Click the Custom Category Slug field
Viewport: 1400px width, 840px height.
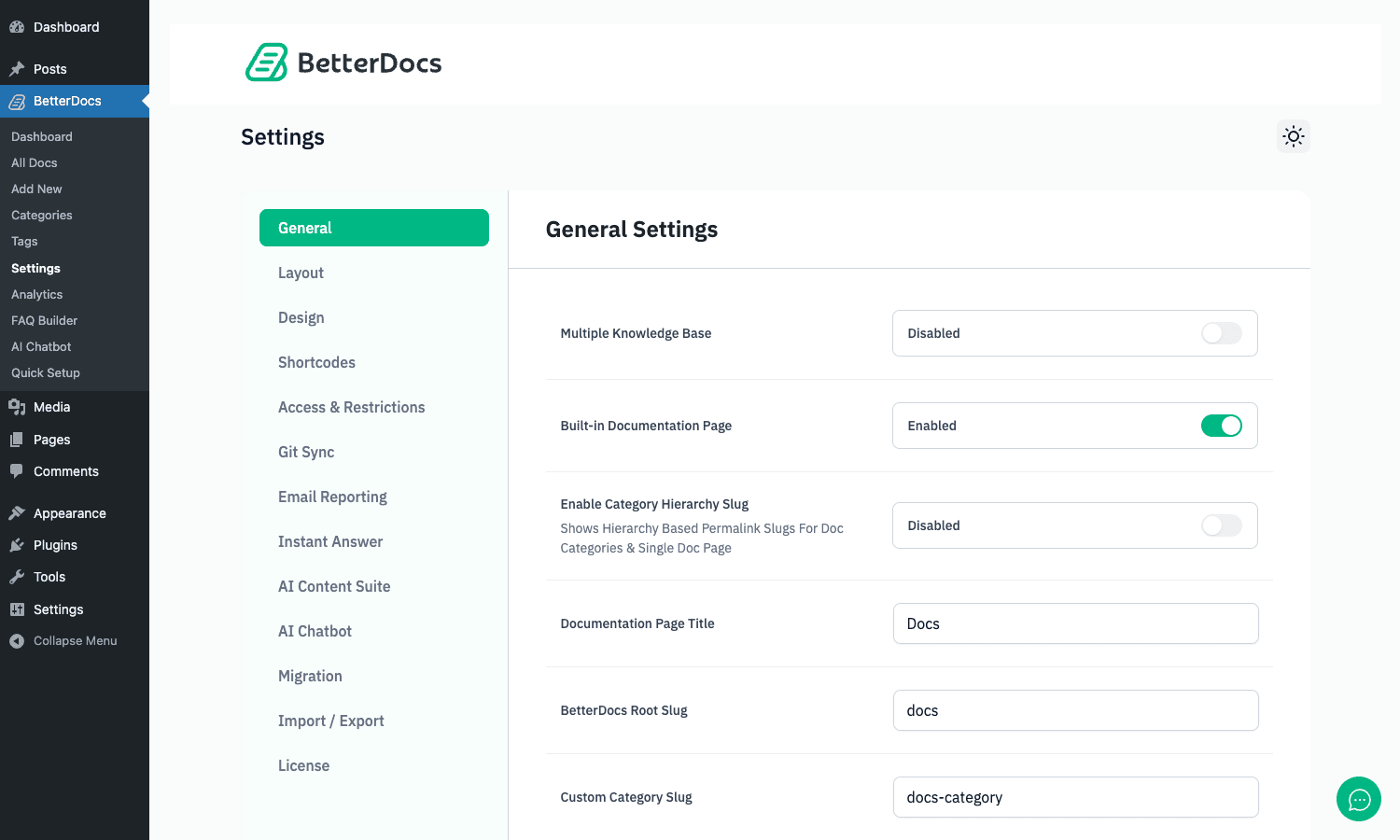tap(1075, 797)
